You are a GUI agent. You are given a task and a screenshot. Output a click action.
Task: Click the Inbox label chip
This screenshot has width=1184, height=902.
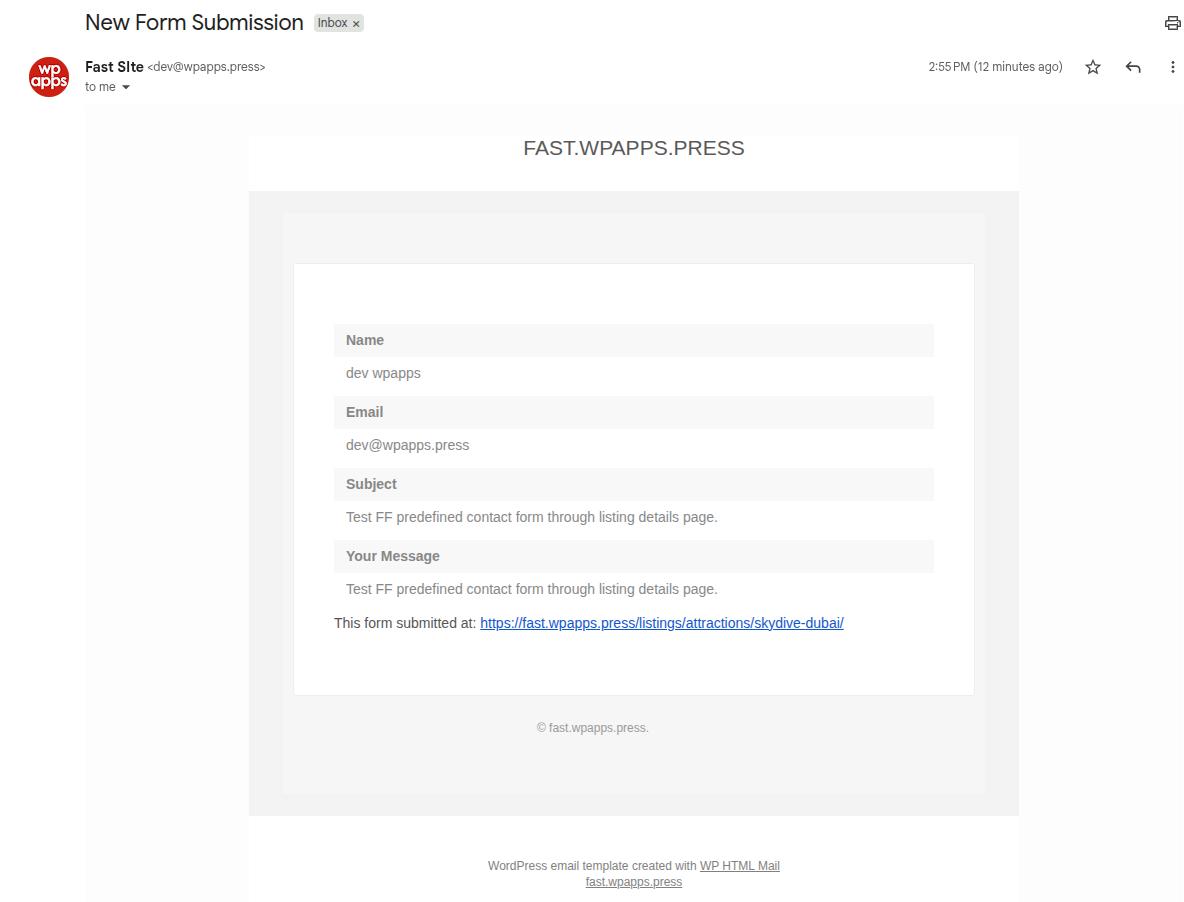click(333, 23)
